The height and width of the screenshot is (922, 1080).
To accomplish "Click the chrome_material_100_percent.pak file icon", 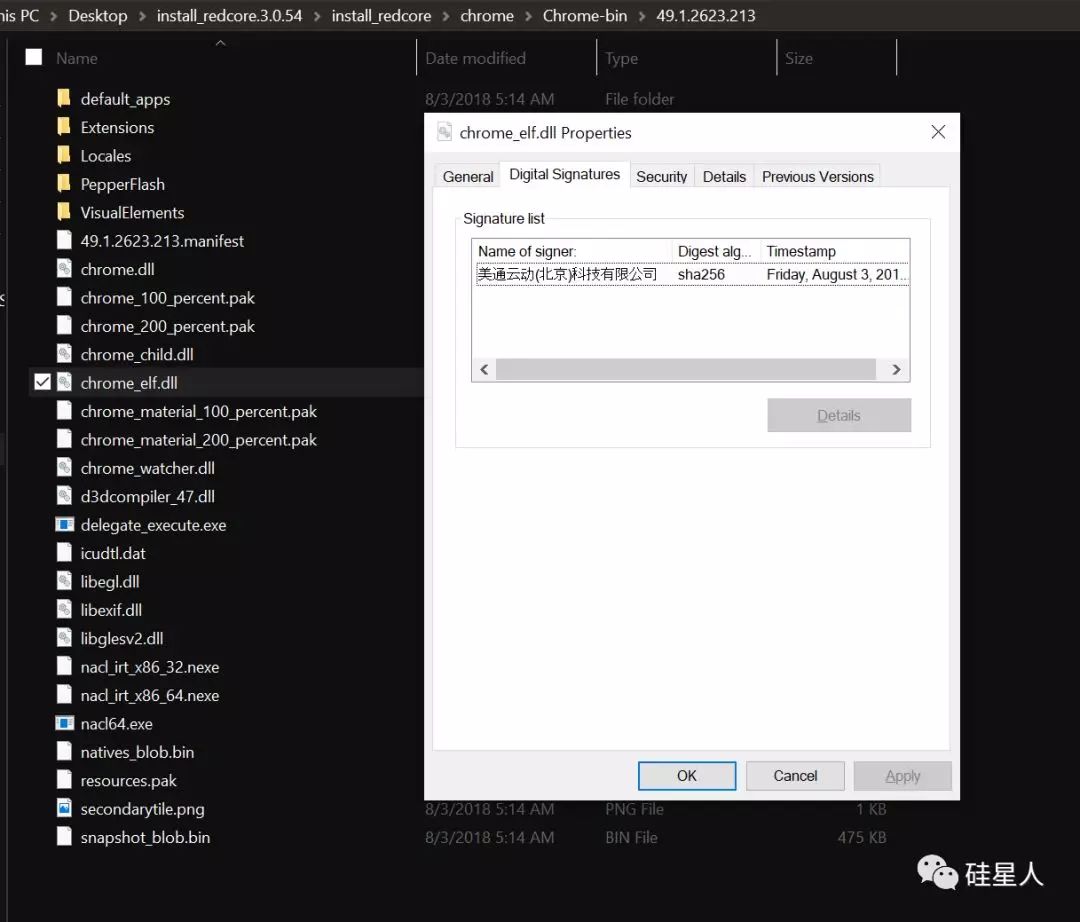I will coord(64,411).
